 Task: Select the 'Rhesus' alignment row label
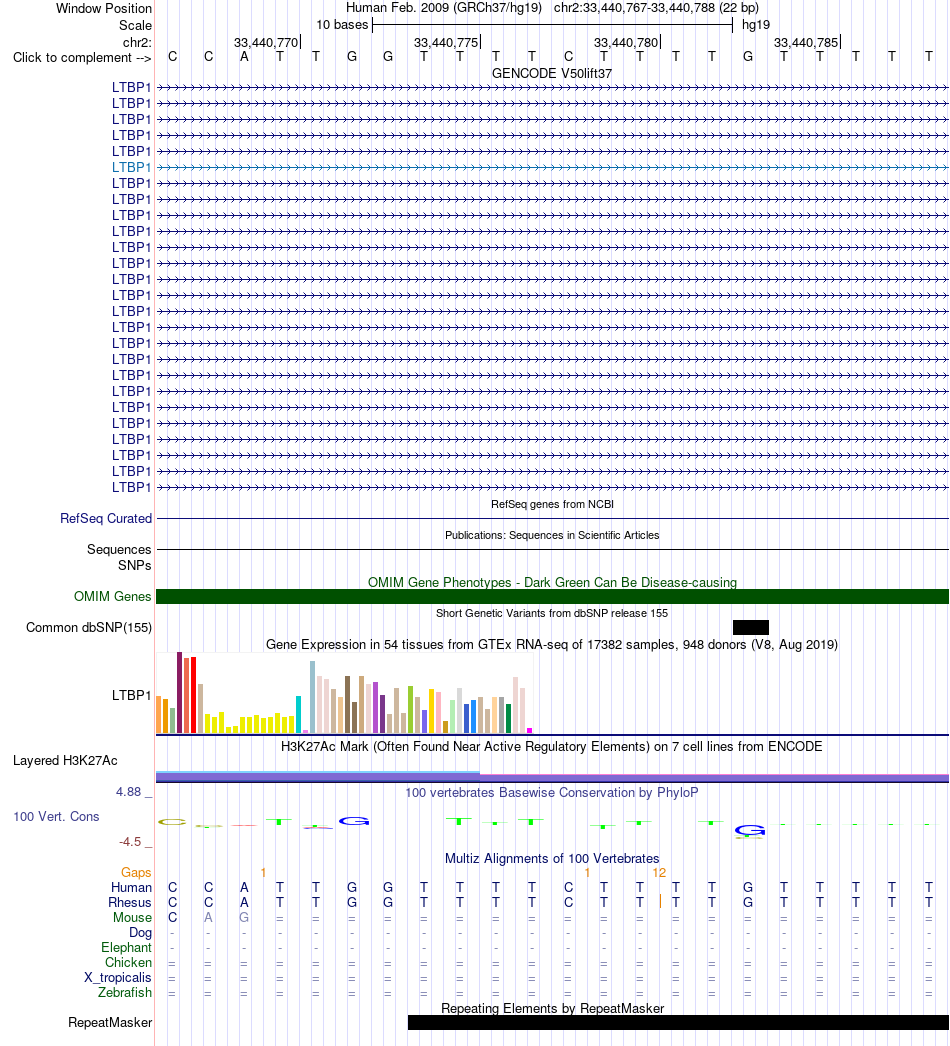pyautogui.click(x=130, y=903)
